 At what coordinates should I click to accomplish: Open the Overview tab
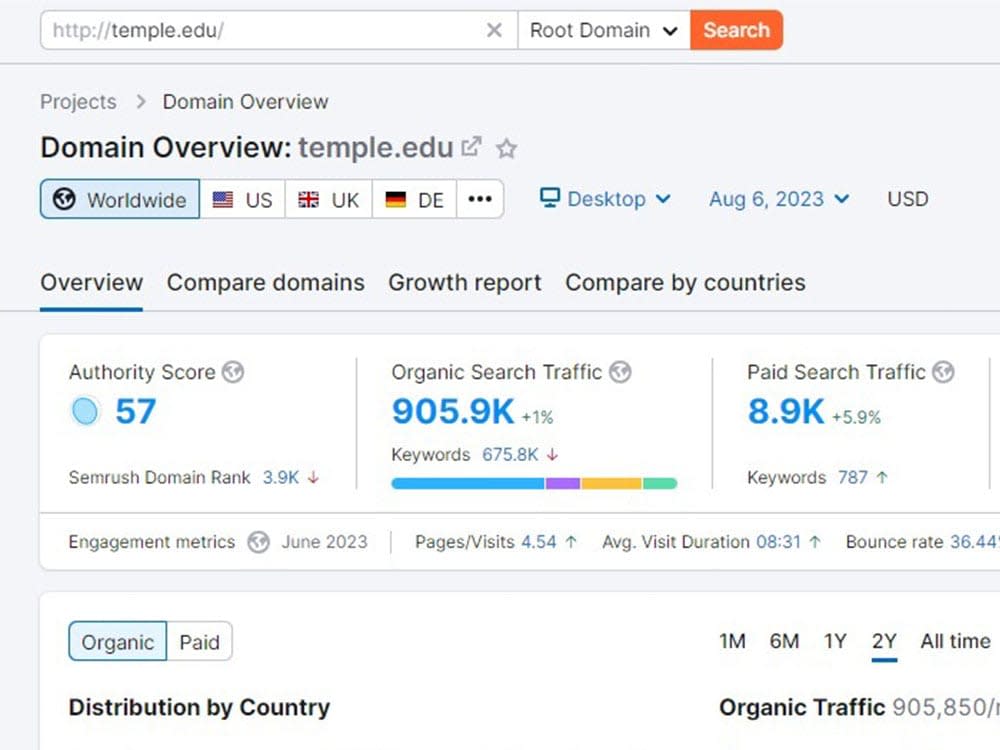coord(91,283)
